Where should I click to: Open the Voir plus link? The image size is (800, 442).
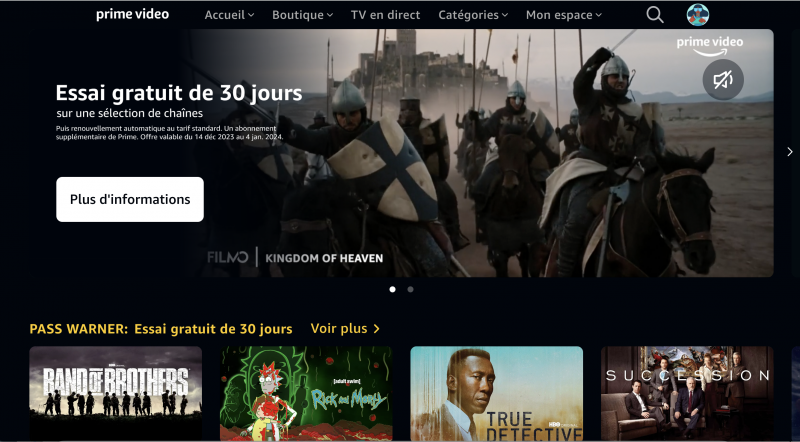345,329
